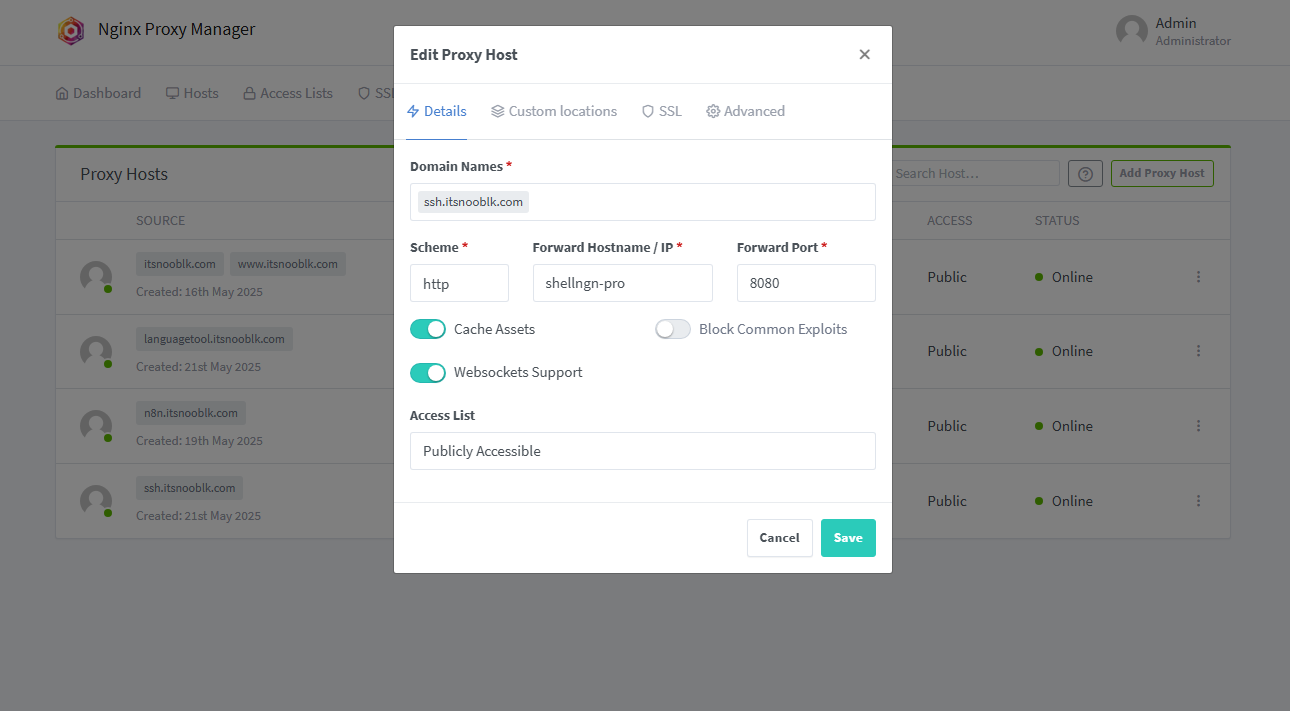Disable Cache Assets toggle
1290x711 pixels.
pyautogui.click(x=428, y=328)
